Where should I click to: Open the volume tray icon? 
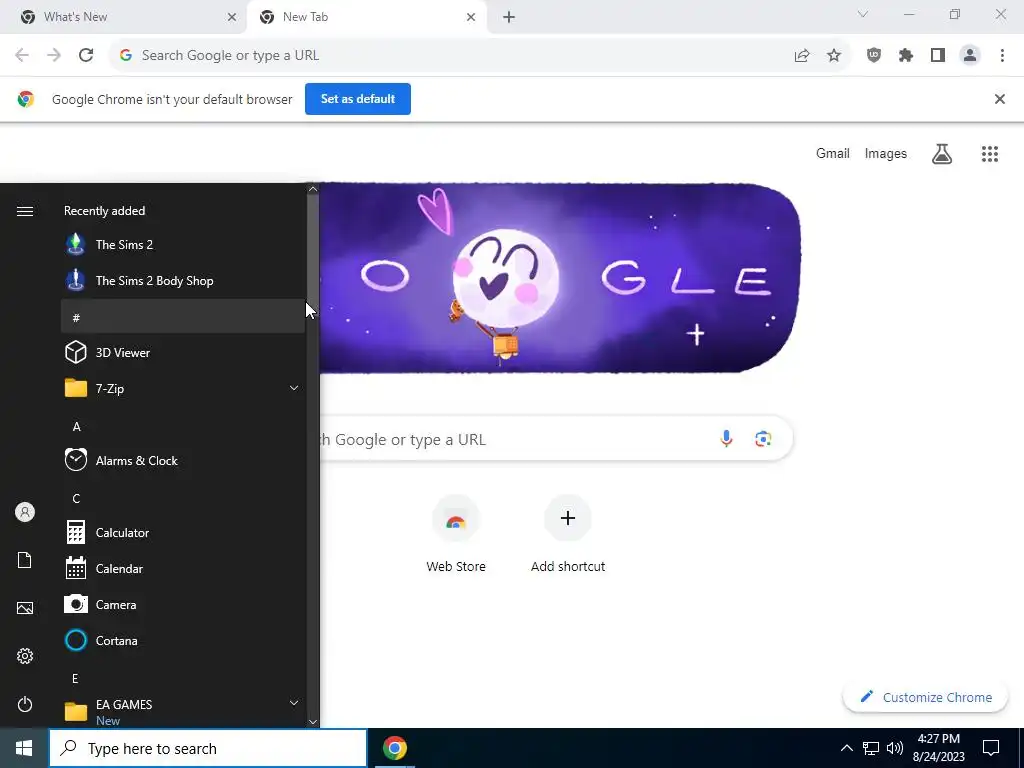point(895,748)
